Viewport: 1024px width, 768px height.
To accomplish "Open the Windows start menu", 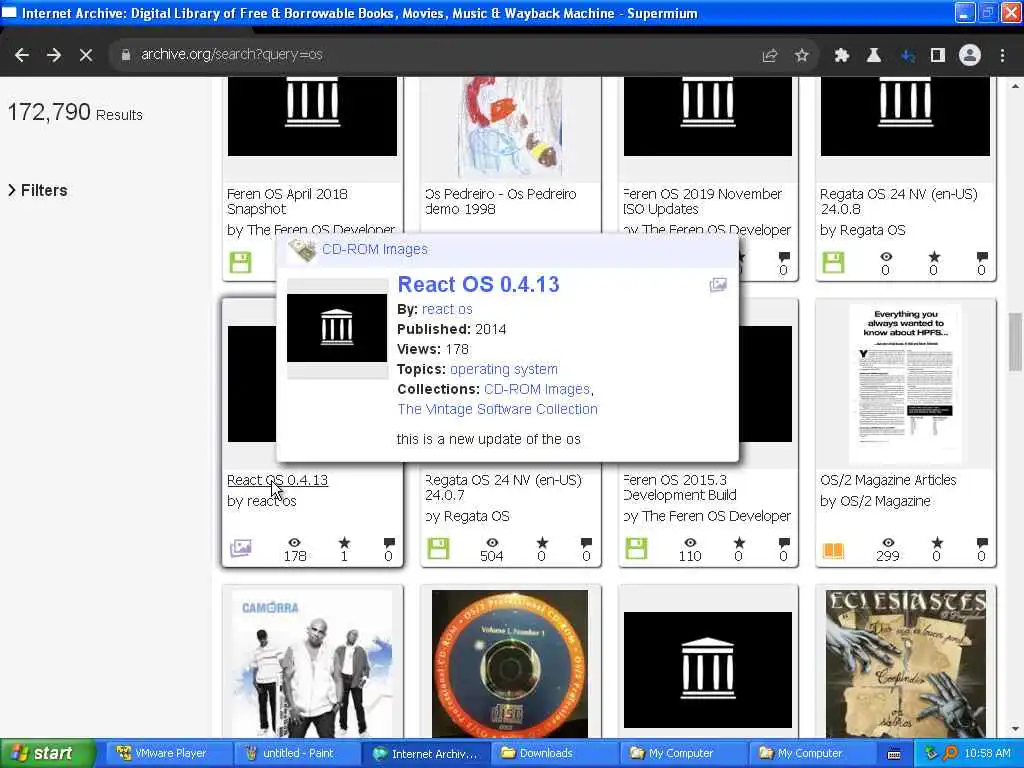I will coord(47,753).
